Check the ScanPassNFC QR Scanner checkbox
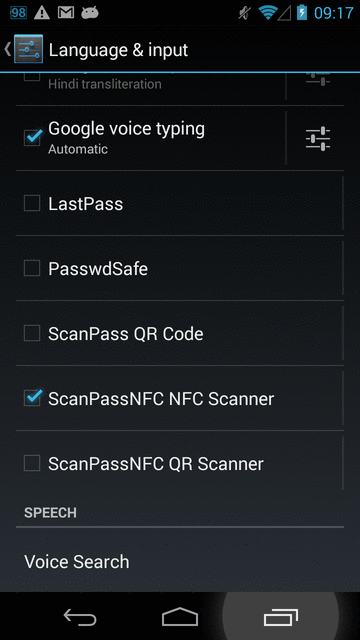The width and height of the screenshot is (360, 640). [32, 463]
